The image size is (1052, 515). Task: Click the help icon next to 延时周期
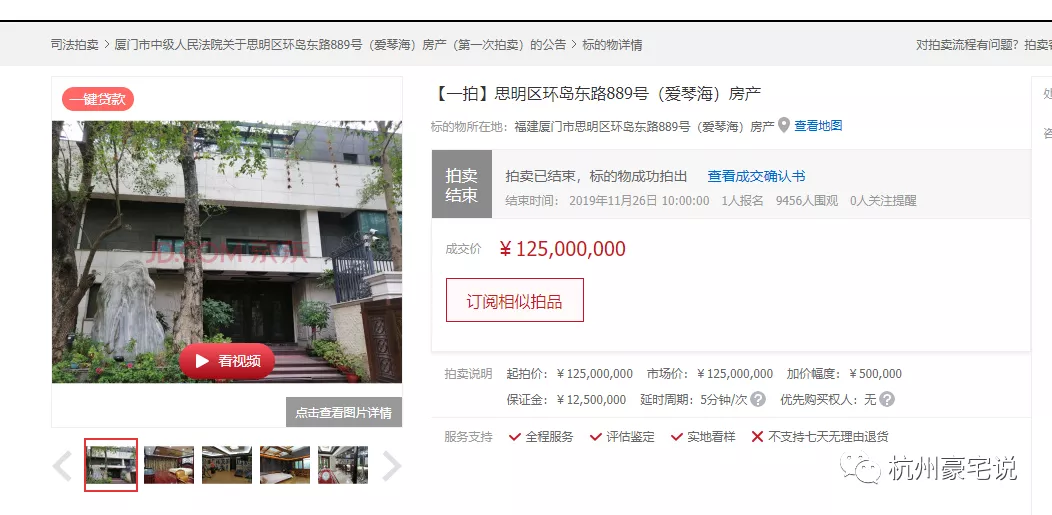[x=757, y=400]
